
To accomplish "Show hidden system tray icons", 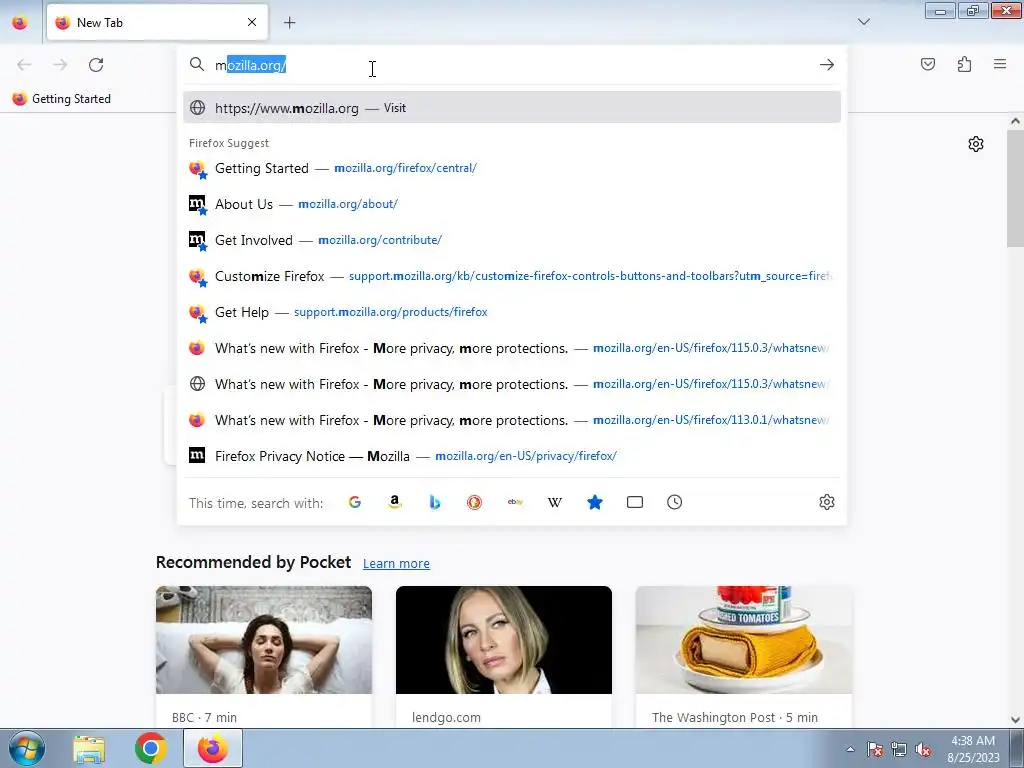I will point(850,749).
